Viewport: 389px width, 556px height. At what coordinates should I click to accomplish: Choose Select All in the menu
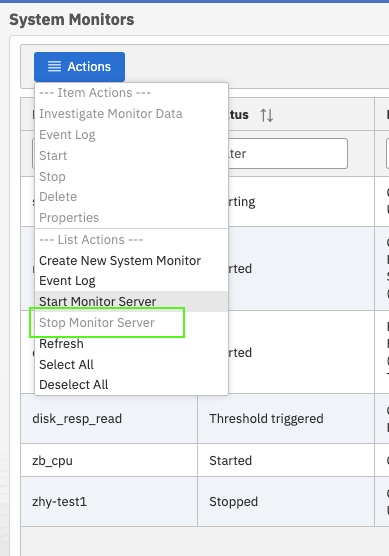66,365
